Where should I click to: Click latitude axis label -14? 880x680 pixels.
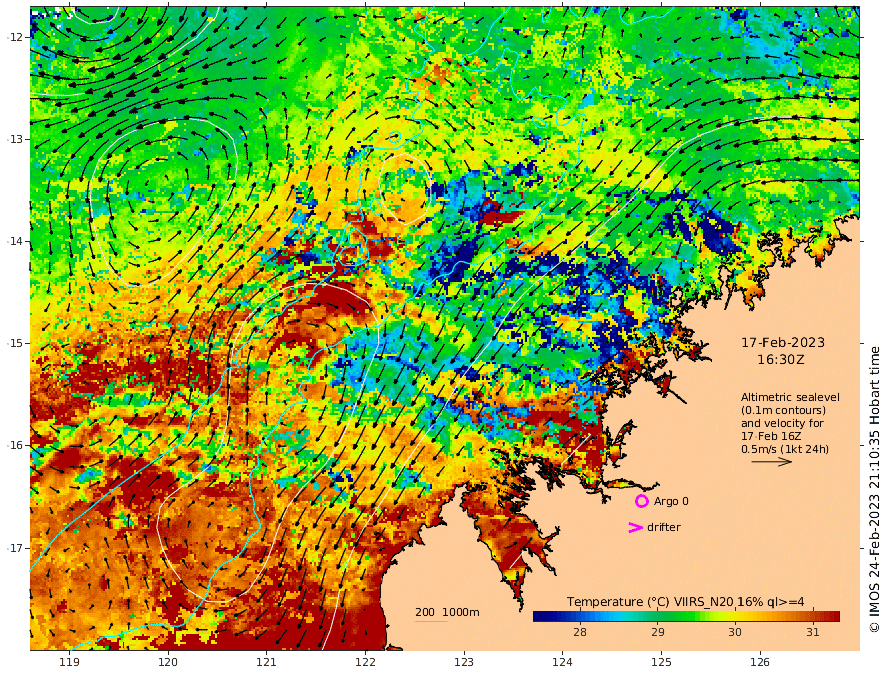point(15,241)
